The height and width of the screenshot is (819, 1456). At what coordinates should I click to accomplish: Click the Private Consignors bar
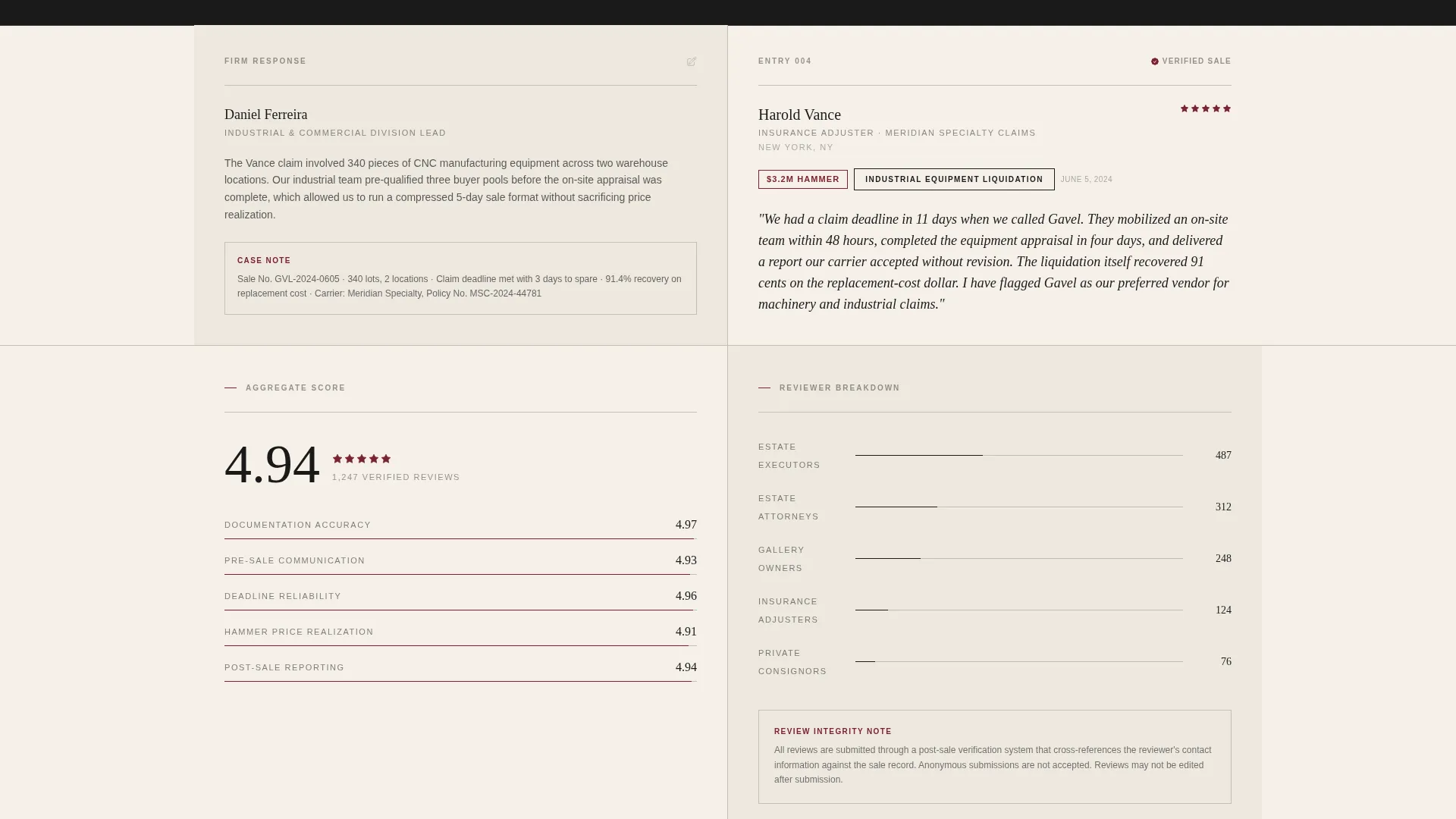[1019, 661]
